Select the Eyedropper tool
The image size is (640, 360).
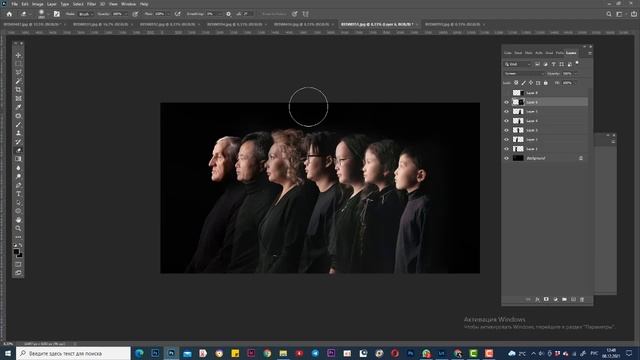pyautogui.click(x=18, y=107)
